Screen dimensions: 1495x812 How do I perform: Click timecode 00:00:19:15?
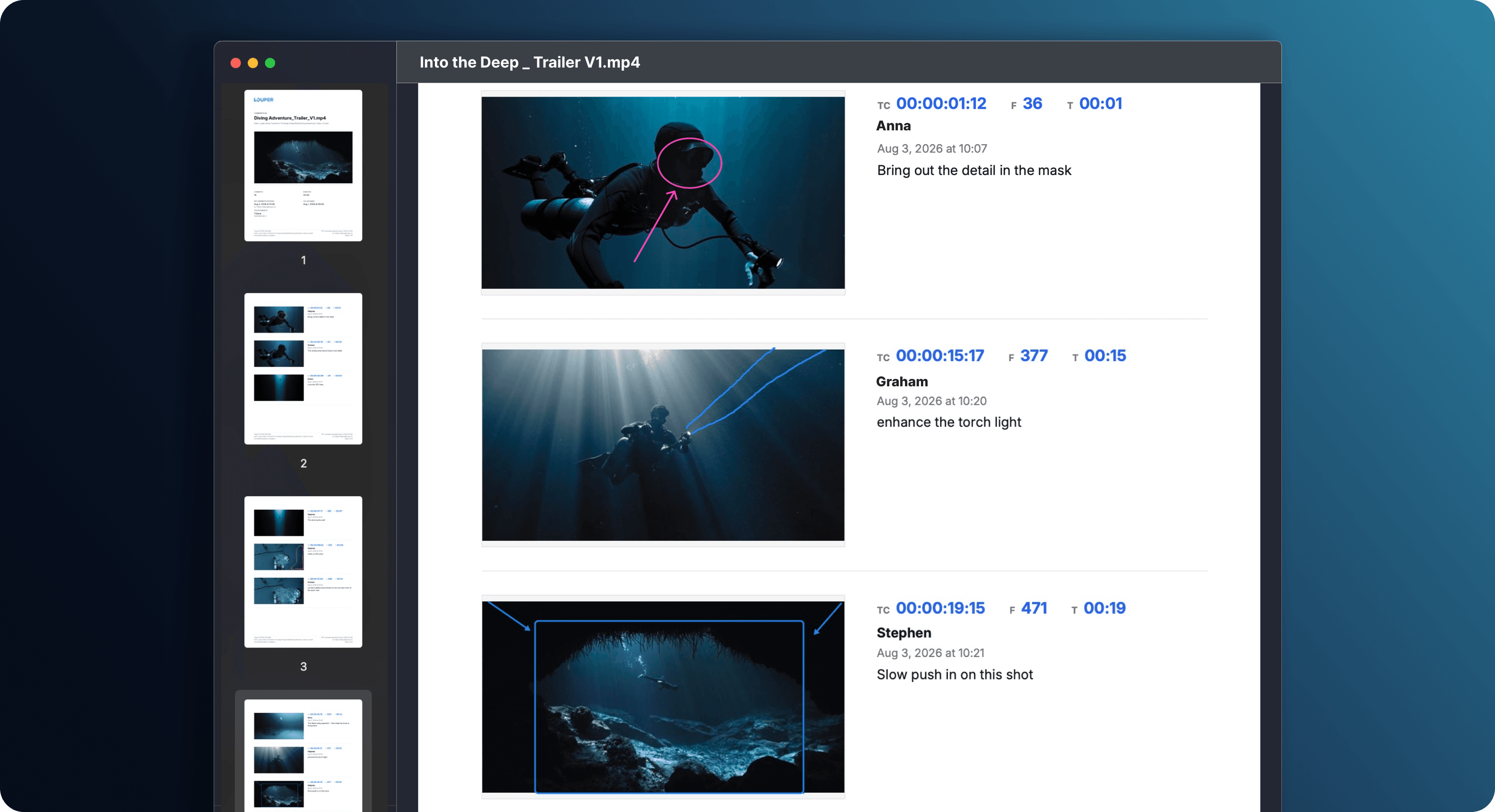coord(940,608)
